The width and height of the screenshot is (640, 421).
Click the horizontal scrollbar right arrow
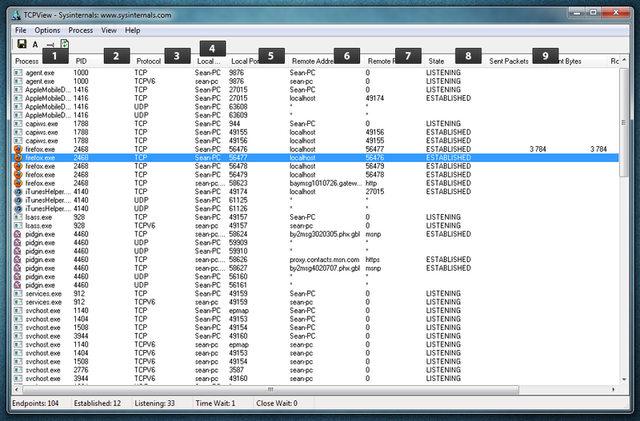pyautogui.click(x=613, y=390)
